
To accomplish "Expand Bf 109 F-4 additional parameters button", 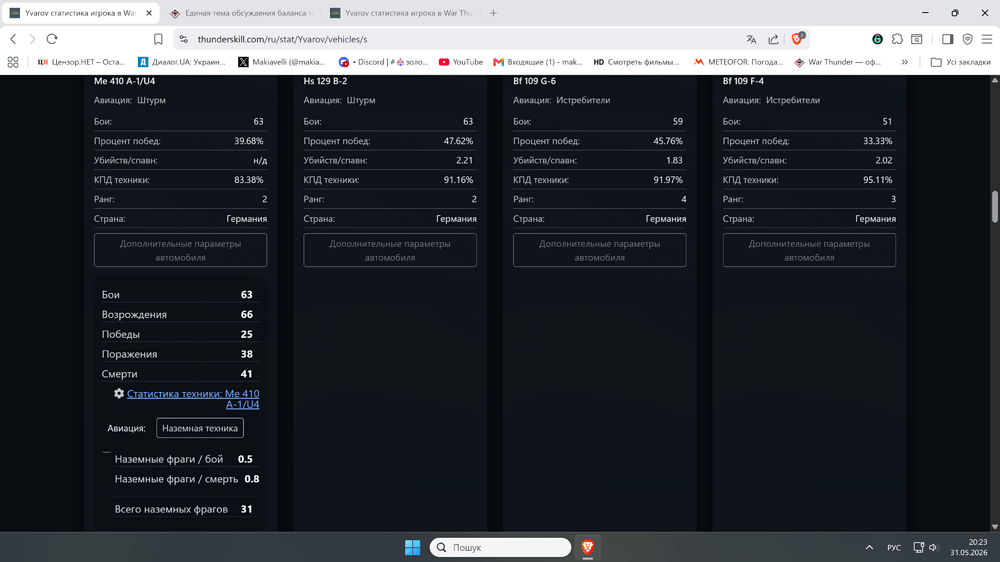I will pos(809,250).
